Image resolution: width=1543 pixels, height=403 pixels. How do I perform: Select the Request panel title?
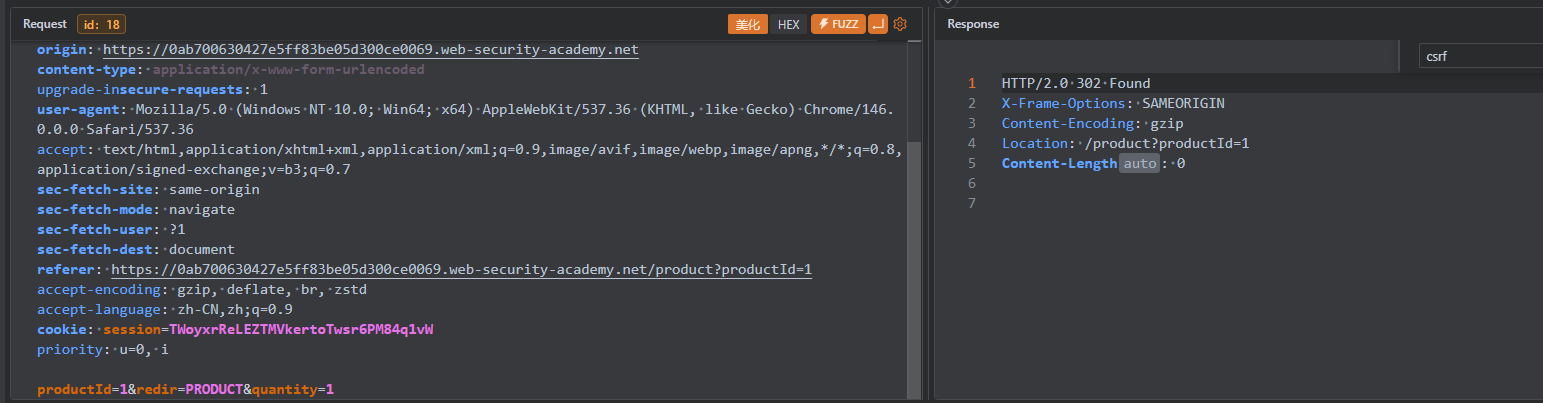coord(45,24)
